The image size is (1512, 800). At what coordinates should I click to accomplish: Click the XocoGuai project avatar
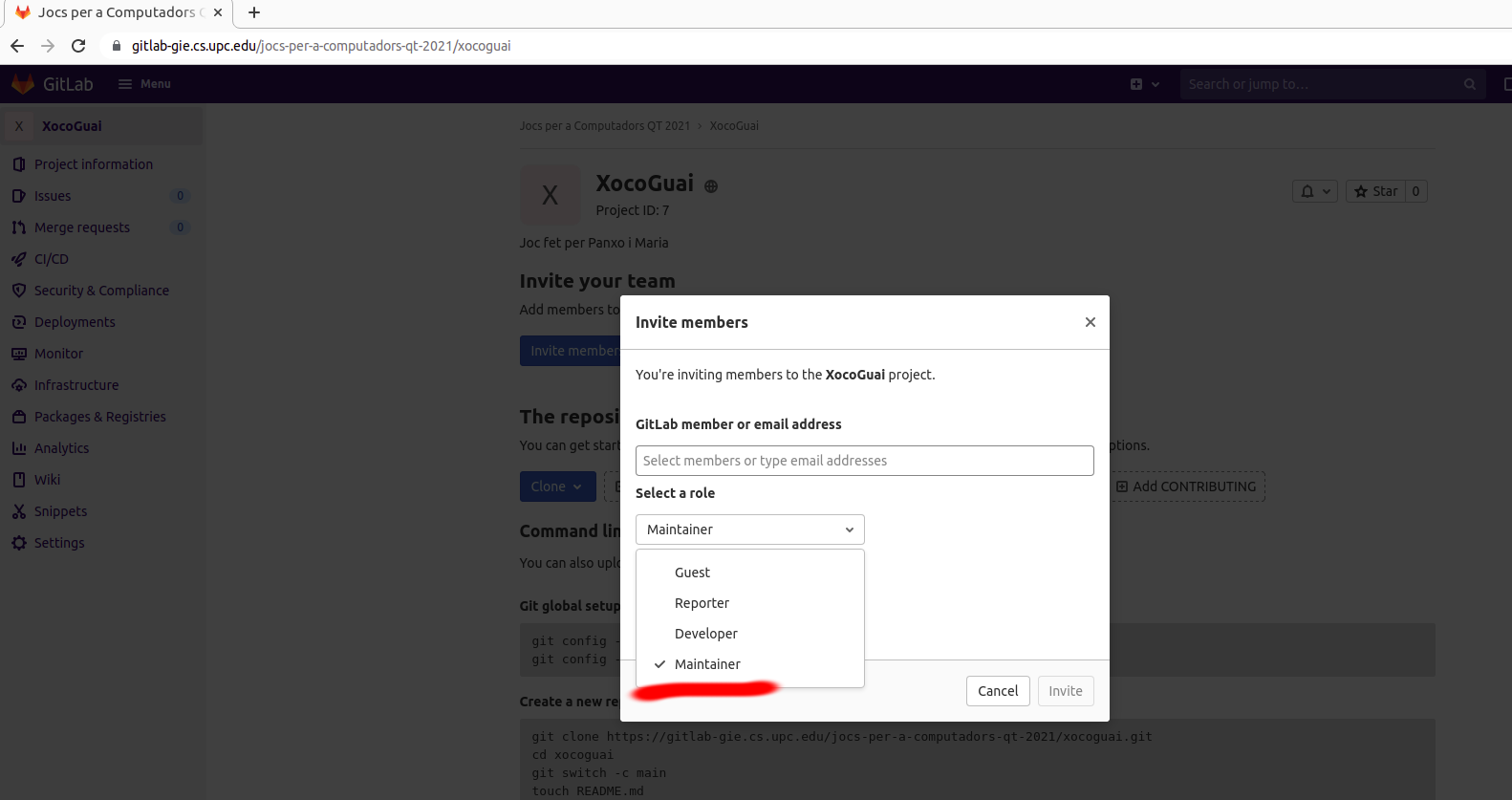pos(551,195)
